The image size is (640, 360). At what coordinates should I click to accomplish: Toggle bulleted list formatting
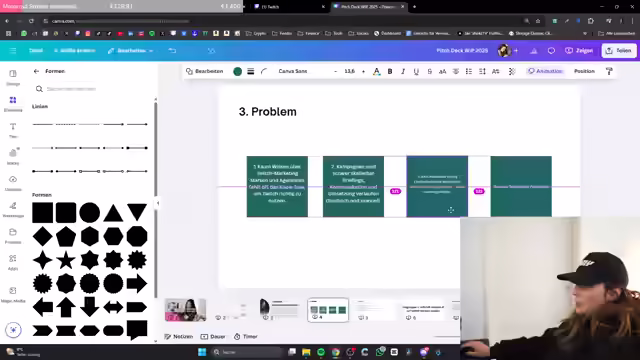point(469,71)
